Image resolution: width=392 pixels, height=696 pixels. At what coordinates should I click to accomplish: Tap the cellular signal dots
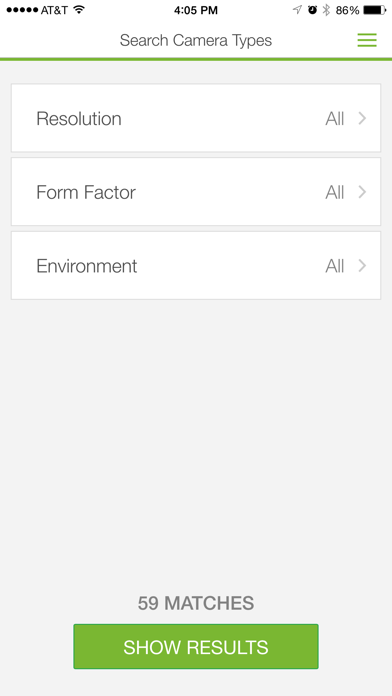pyautogui.click(x=22, y=10)
